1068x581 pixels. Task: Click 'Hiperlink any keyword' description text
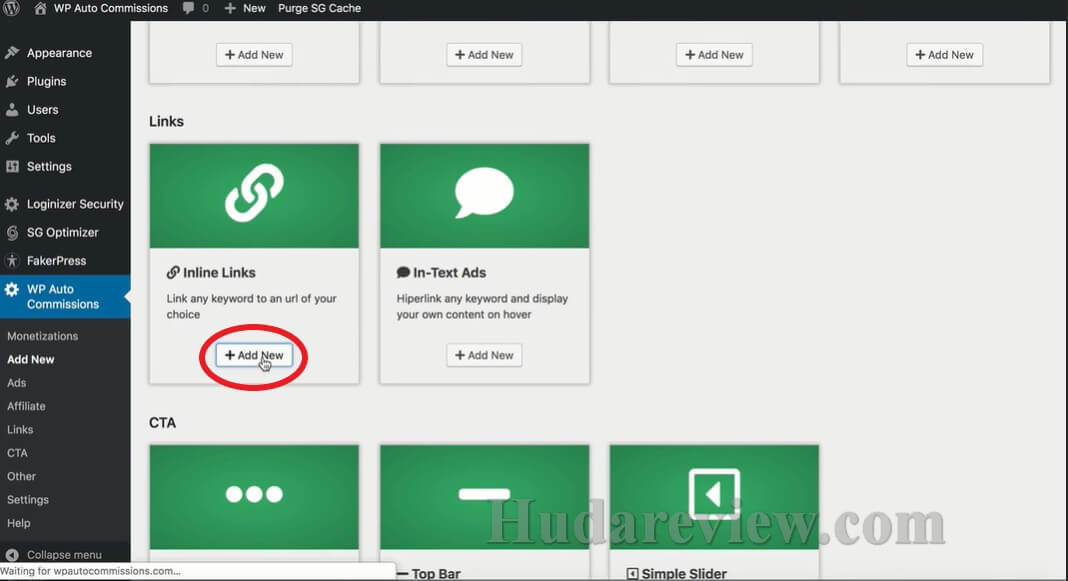tap(482, 307)
